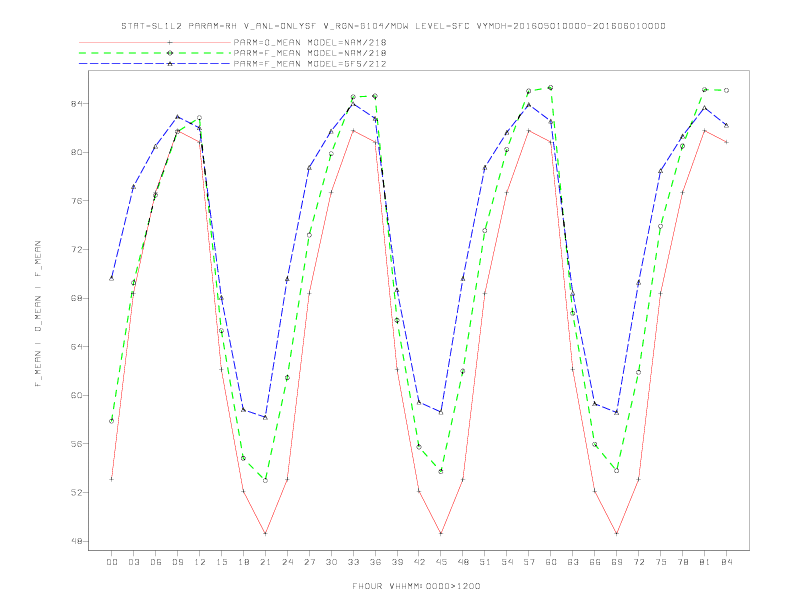The height and width of the screenshot is (612, 792).
Task: Click x-axis forecast hour label 45
Action: (x=441, y=562)
